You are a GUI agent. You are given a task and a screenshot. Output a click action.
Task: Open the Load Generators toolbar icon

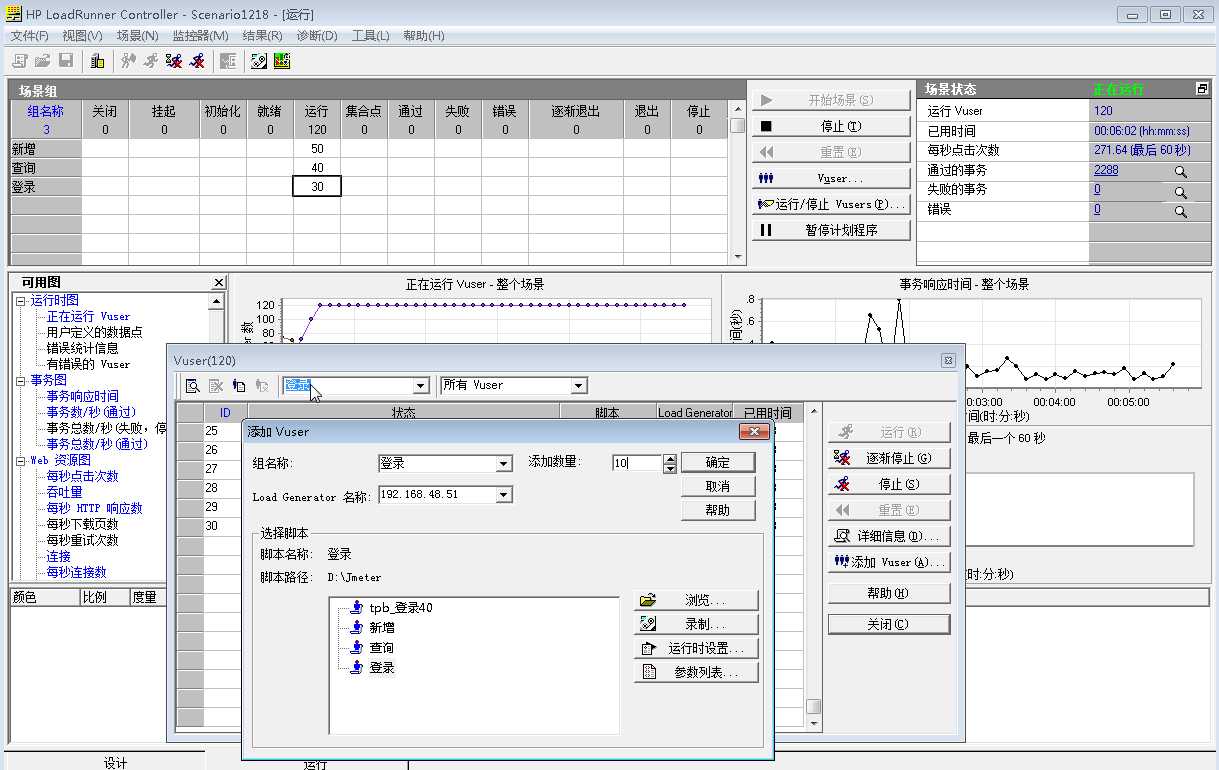[98, 61]
